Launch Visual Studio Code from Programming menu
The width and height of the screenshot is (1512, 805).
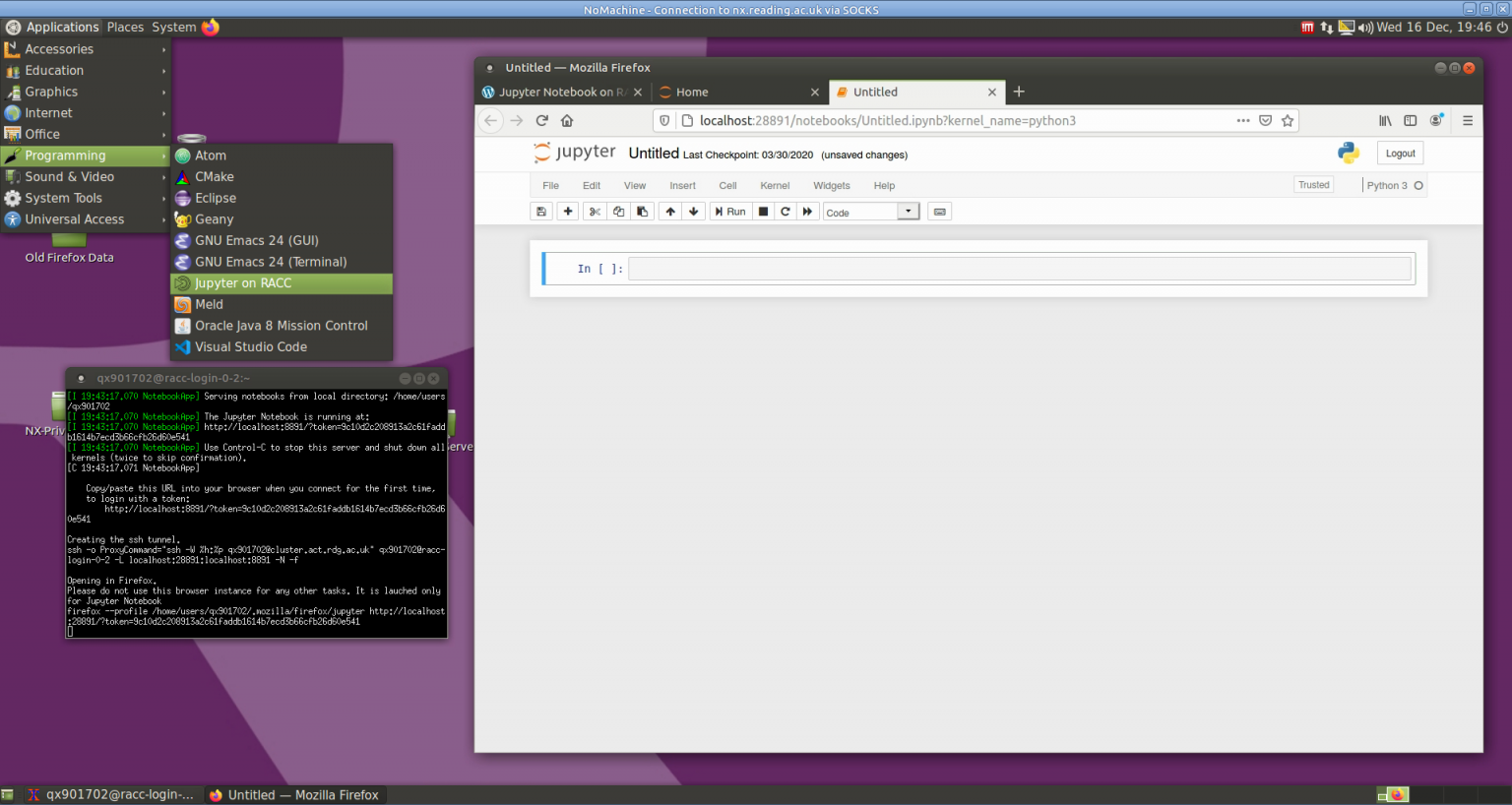pyautogui.click(x=282, y=347)
